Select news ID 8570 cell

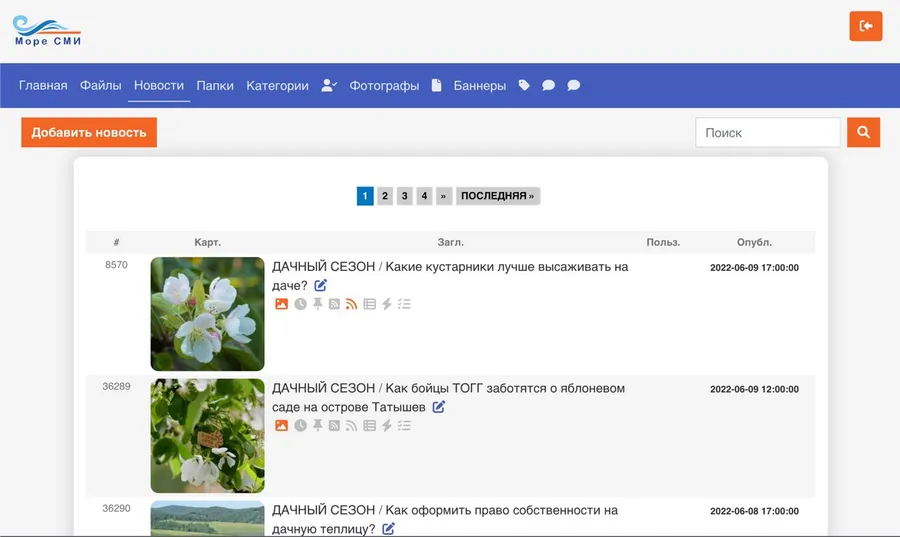tap(117, 265)
